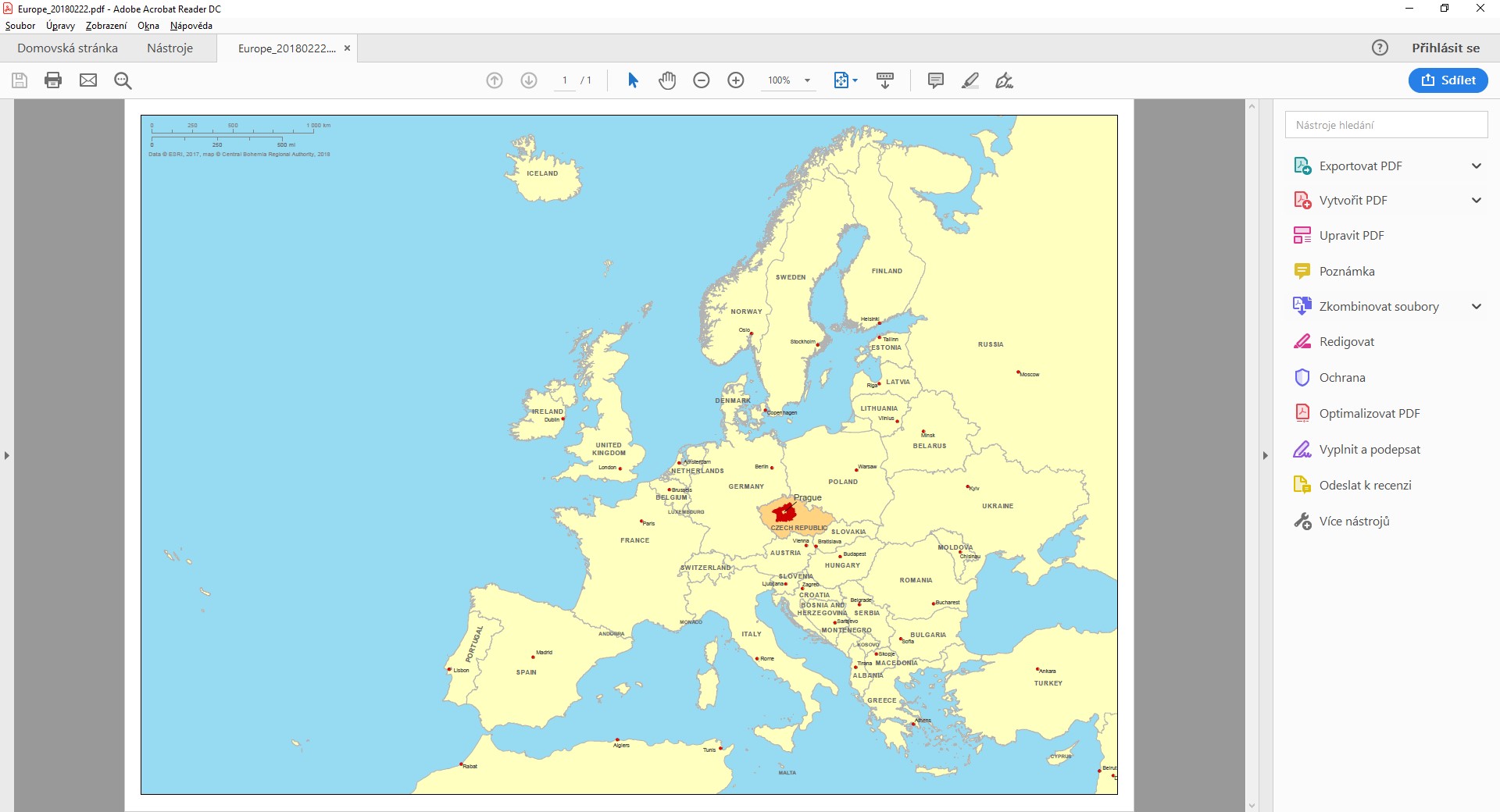Click the Zoom out minus icon

701,80
